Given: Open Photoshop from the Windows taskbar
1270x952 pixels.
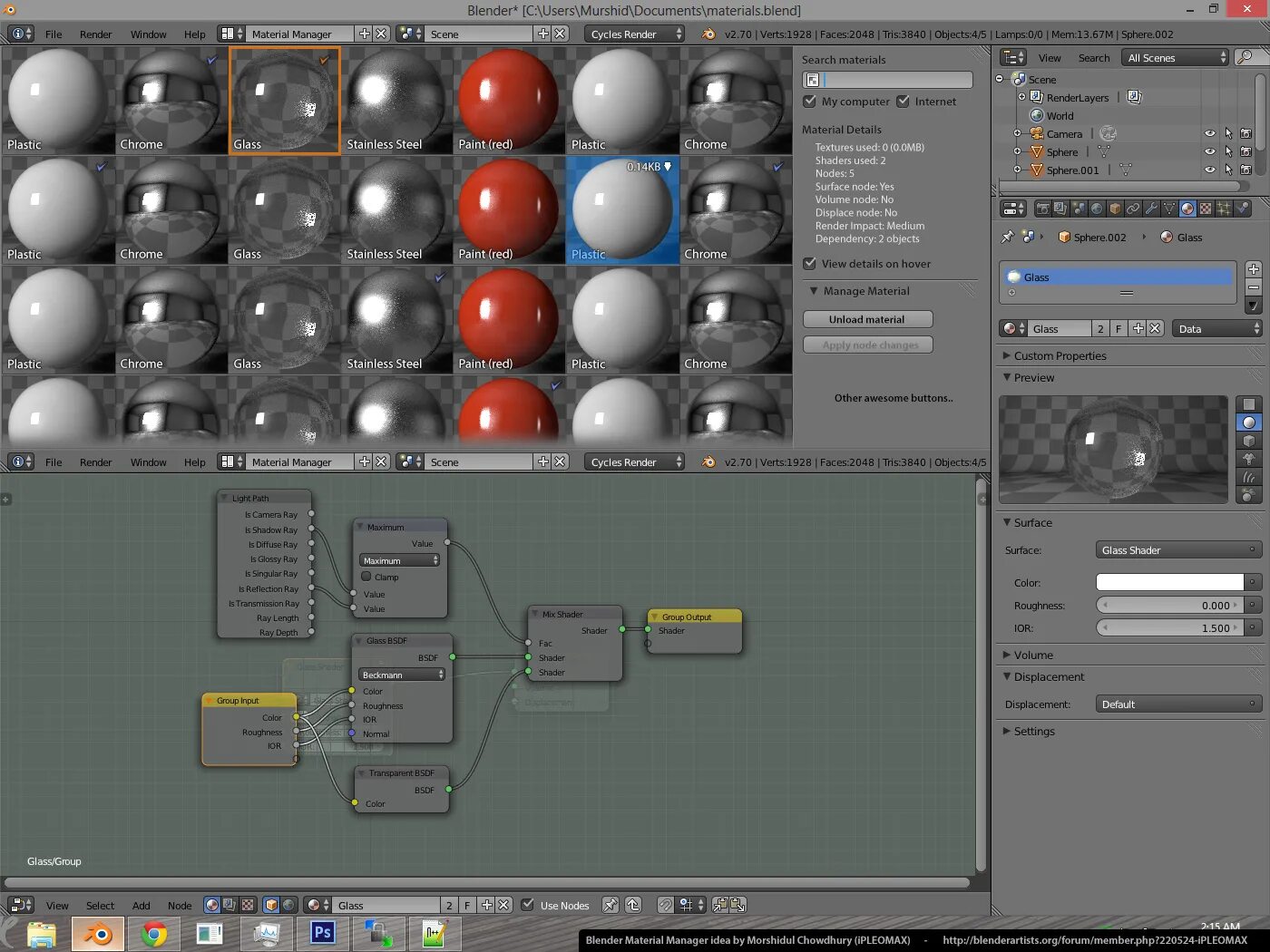Looking at the screenshot, I should tap(322, 933).
